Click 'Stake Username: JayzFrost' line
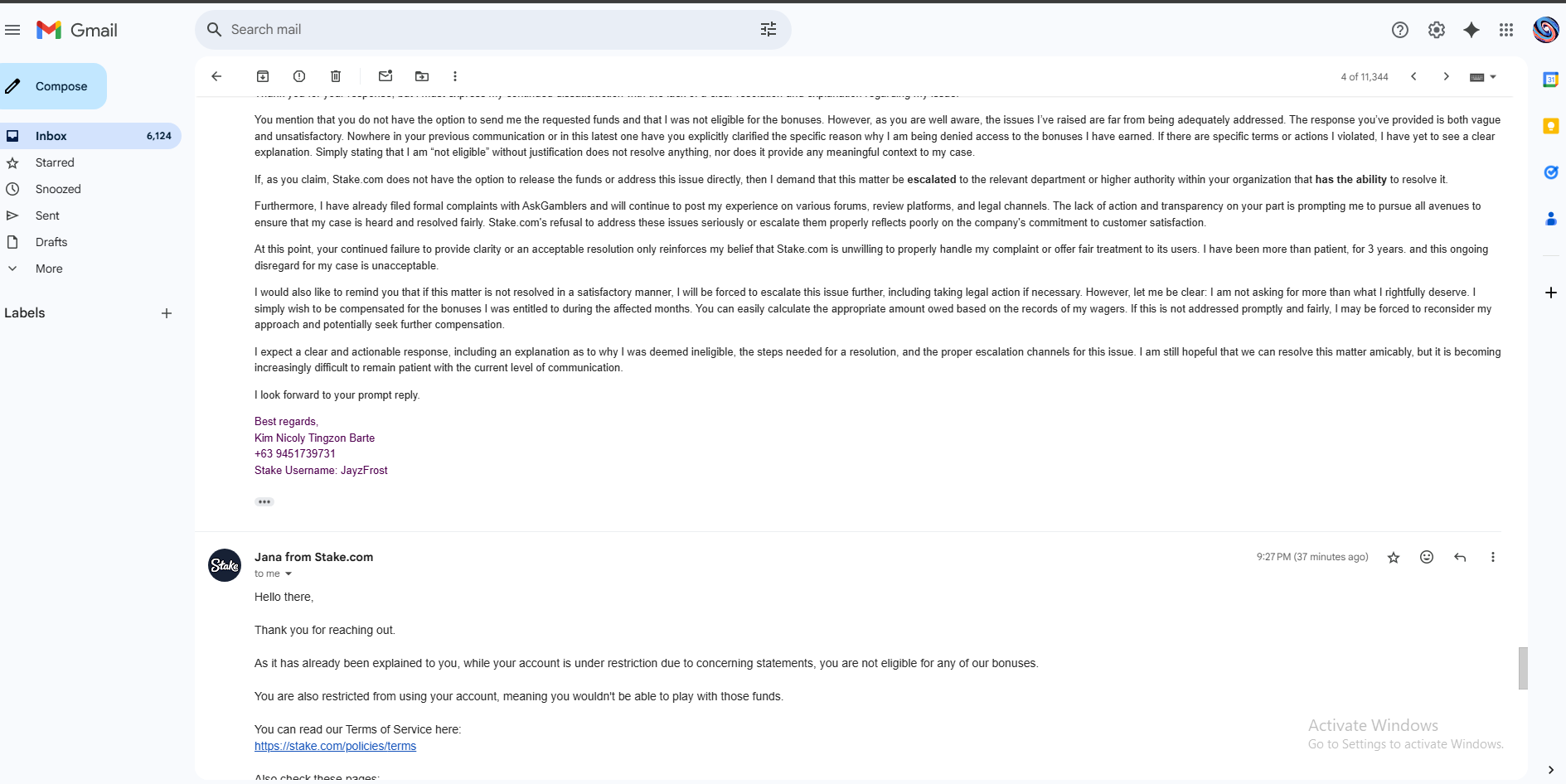This screenshot has width=1566, height=784. click(321, 470)
